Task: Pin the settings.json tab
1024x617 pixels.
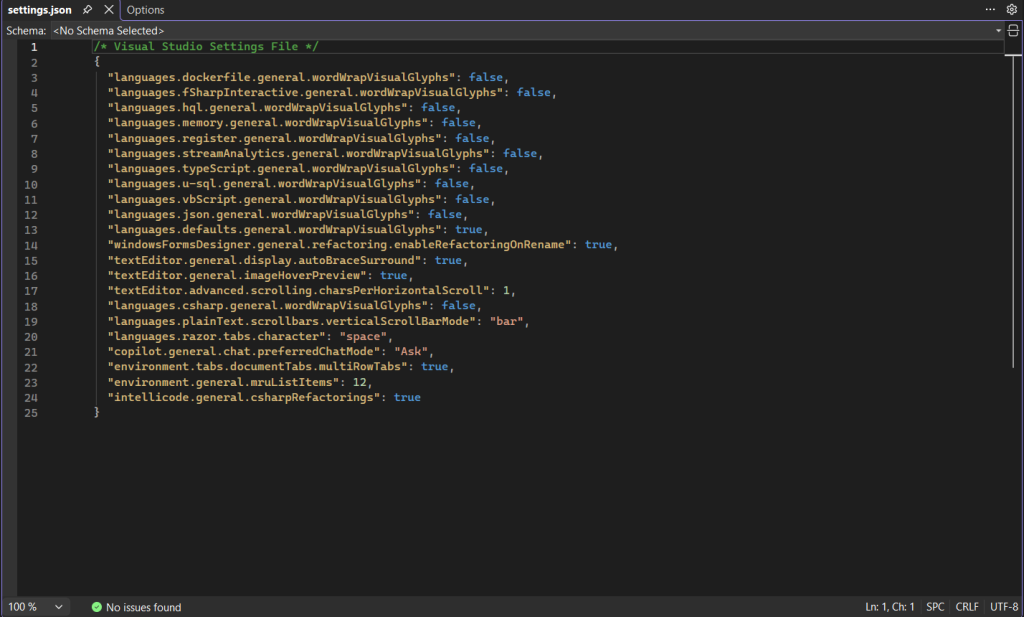Action: pos(87,10)
